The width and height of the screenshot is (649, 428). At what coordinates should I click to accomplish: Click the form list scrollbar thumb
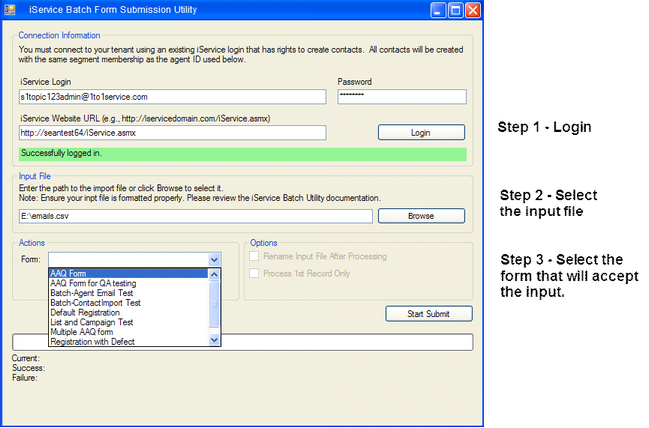(x=214, y=304)
